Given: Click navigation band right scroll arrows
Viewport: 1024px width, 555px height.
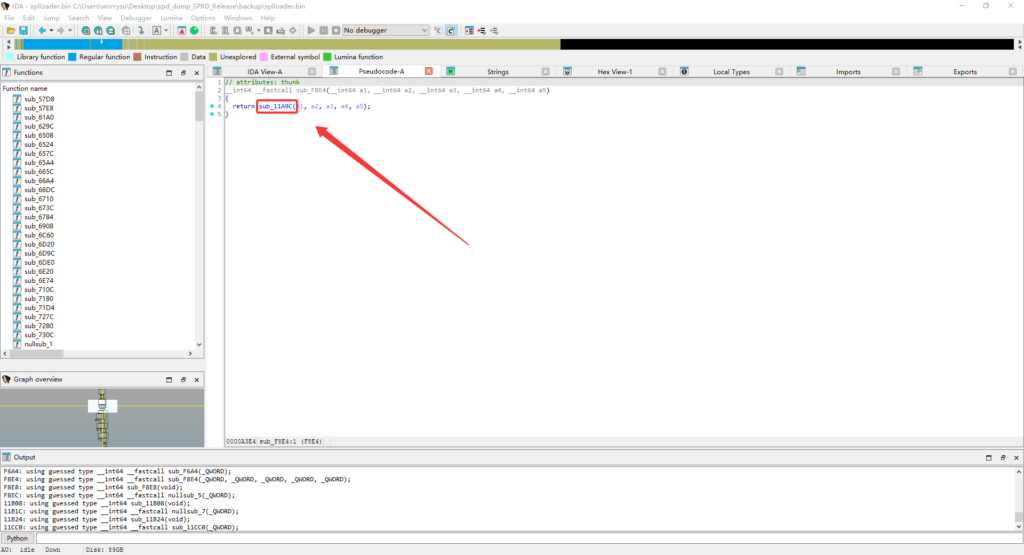Looking at the screenshot, I should [1019, 44].
